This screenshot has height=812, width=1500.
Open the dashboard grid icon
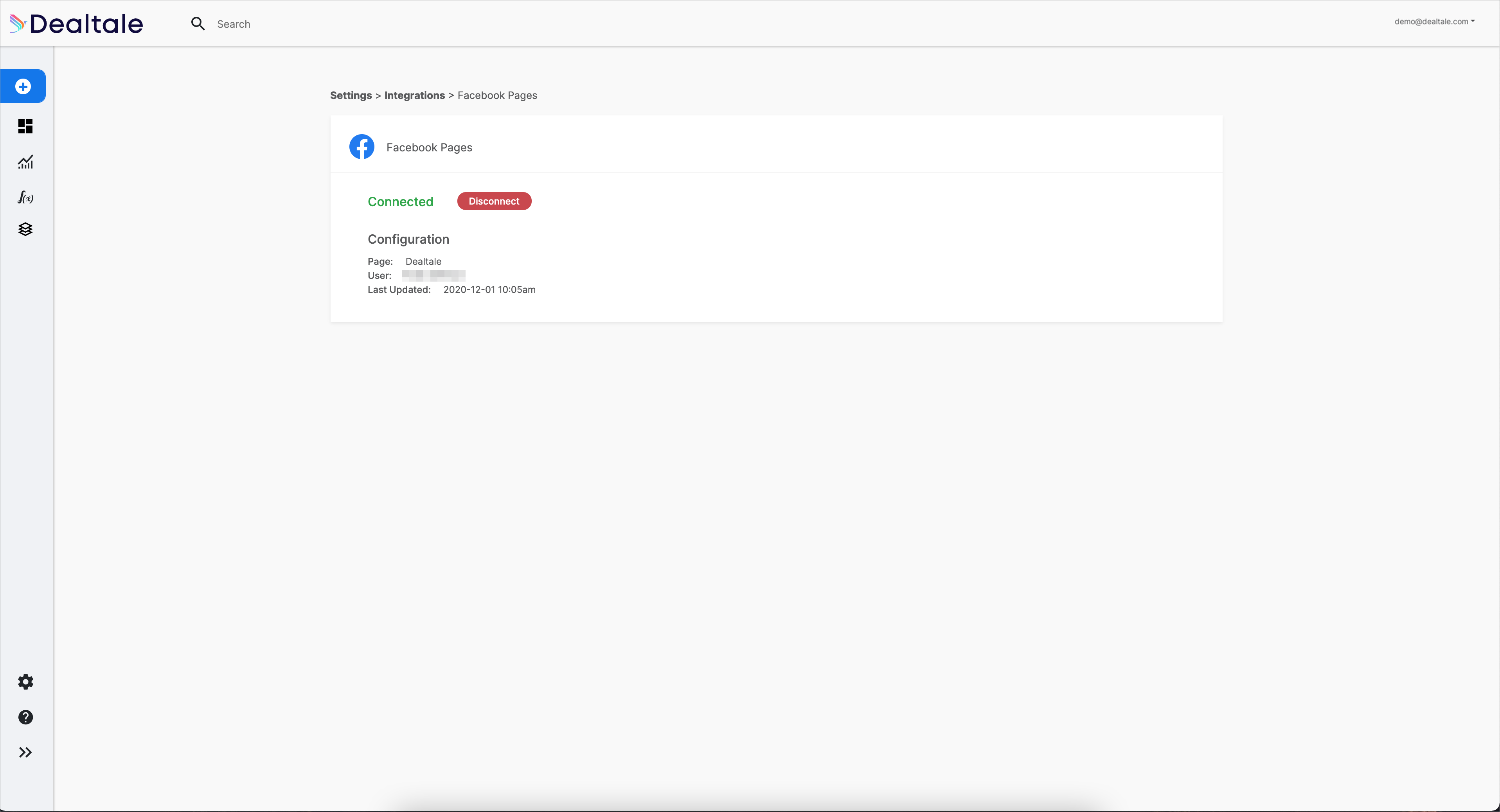pos(25,126)
